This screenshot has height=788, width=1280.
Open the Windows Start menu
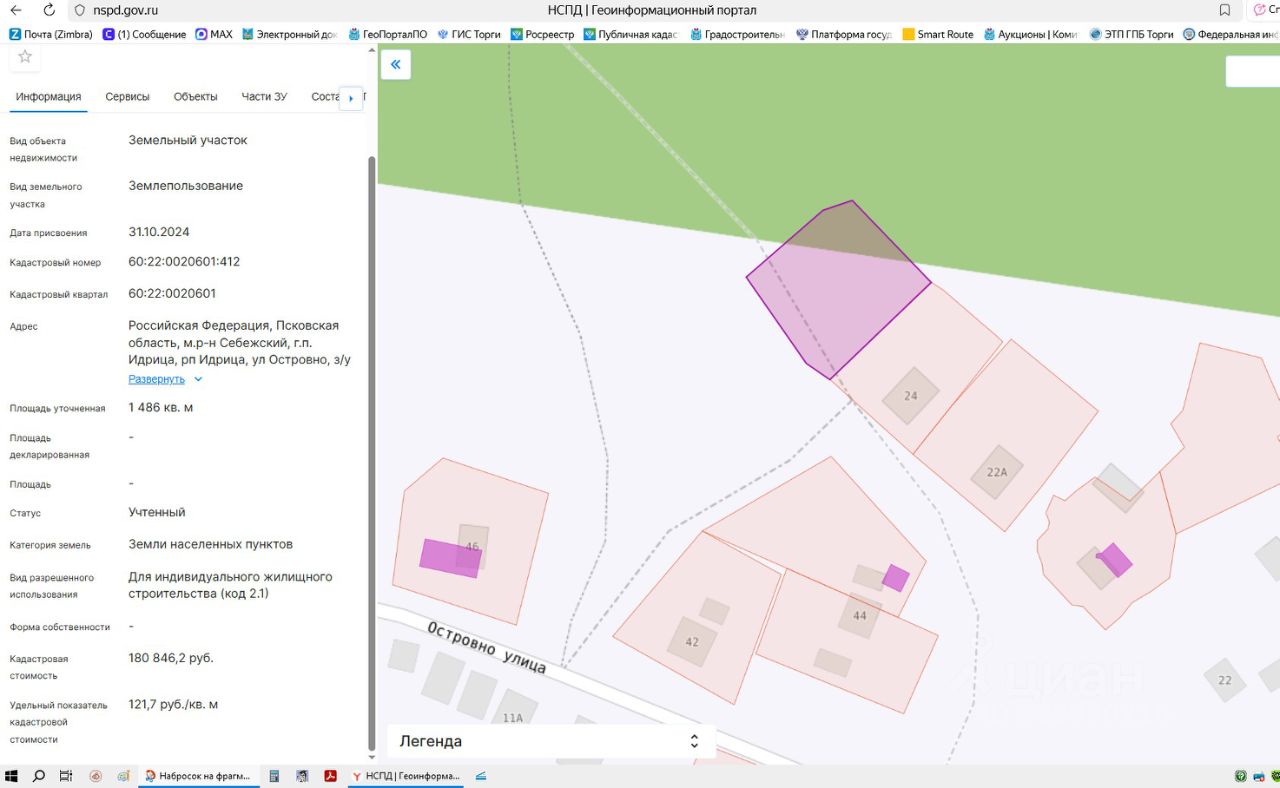click(x=13, y=776)
